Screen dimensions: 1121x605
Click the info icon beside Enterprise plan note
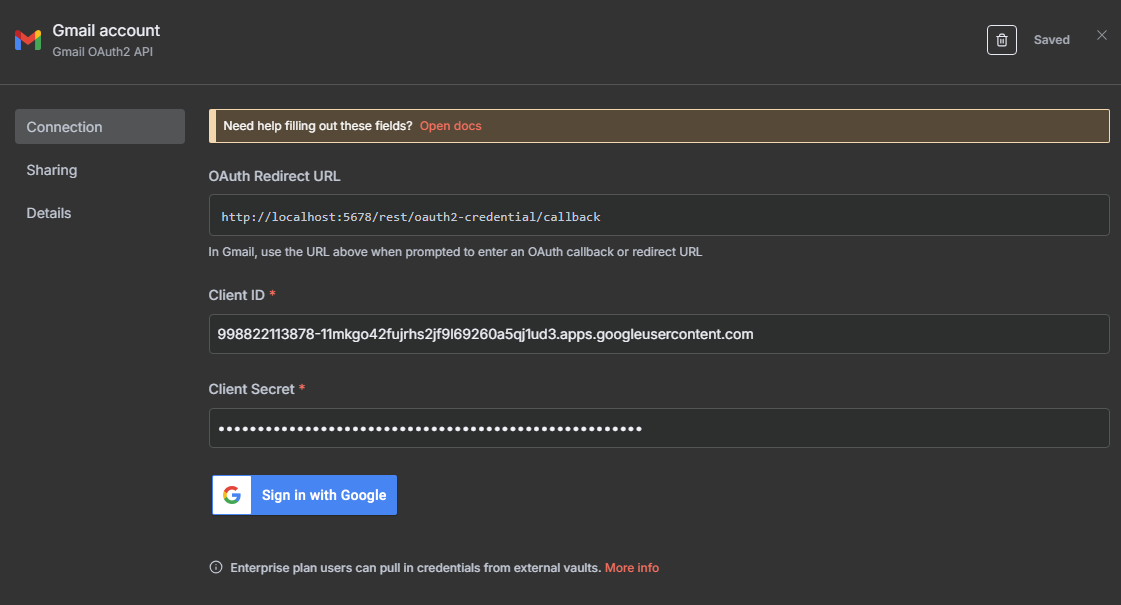[216, 567]
